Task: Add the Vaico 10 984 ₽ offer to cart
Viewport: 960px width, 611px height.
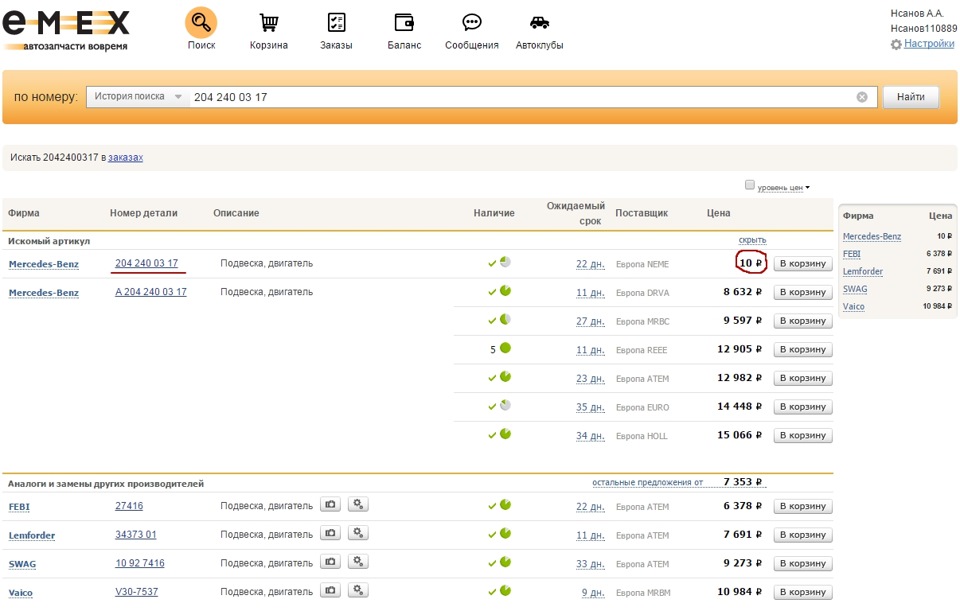Action: coord(803,592)
